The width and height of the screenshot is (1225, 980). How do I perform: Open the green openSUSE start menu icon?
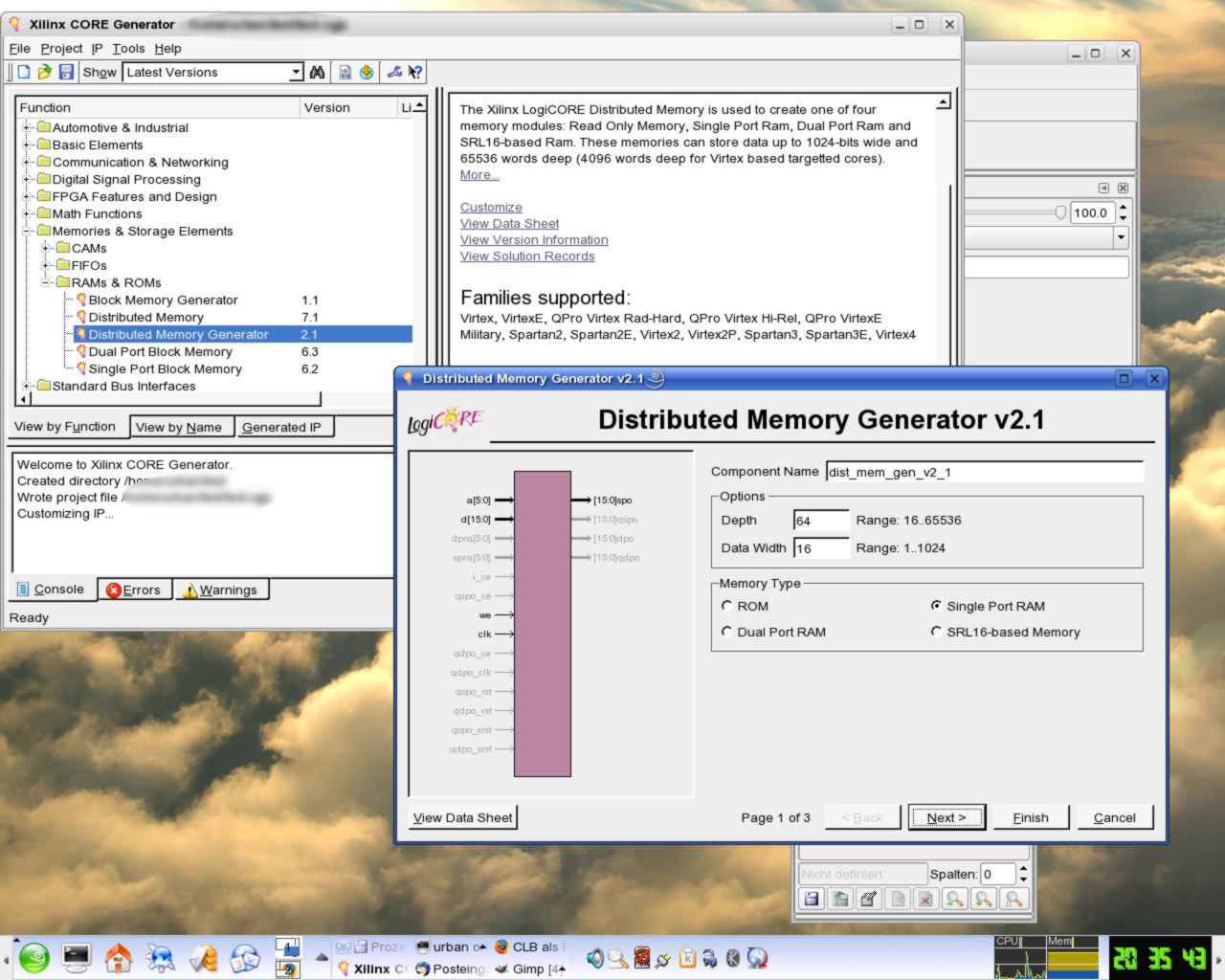[x=33, y=957]
